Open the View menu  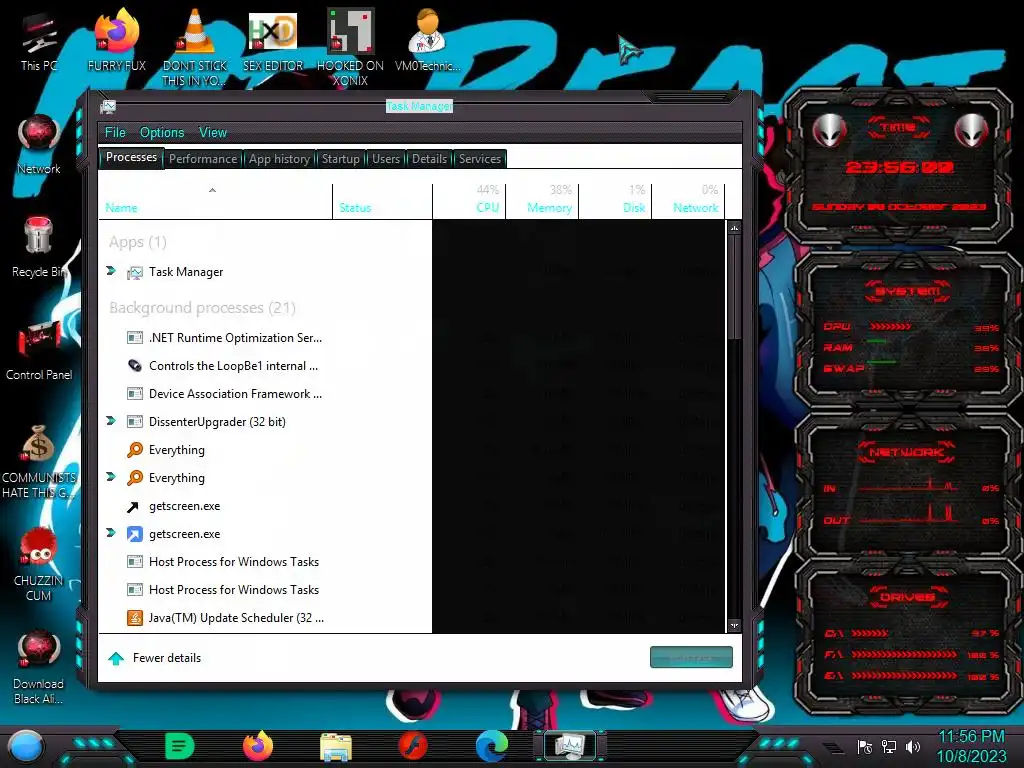pos(213,133)
